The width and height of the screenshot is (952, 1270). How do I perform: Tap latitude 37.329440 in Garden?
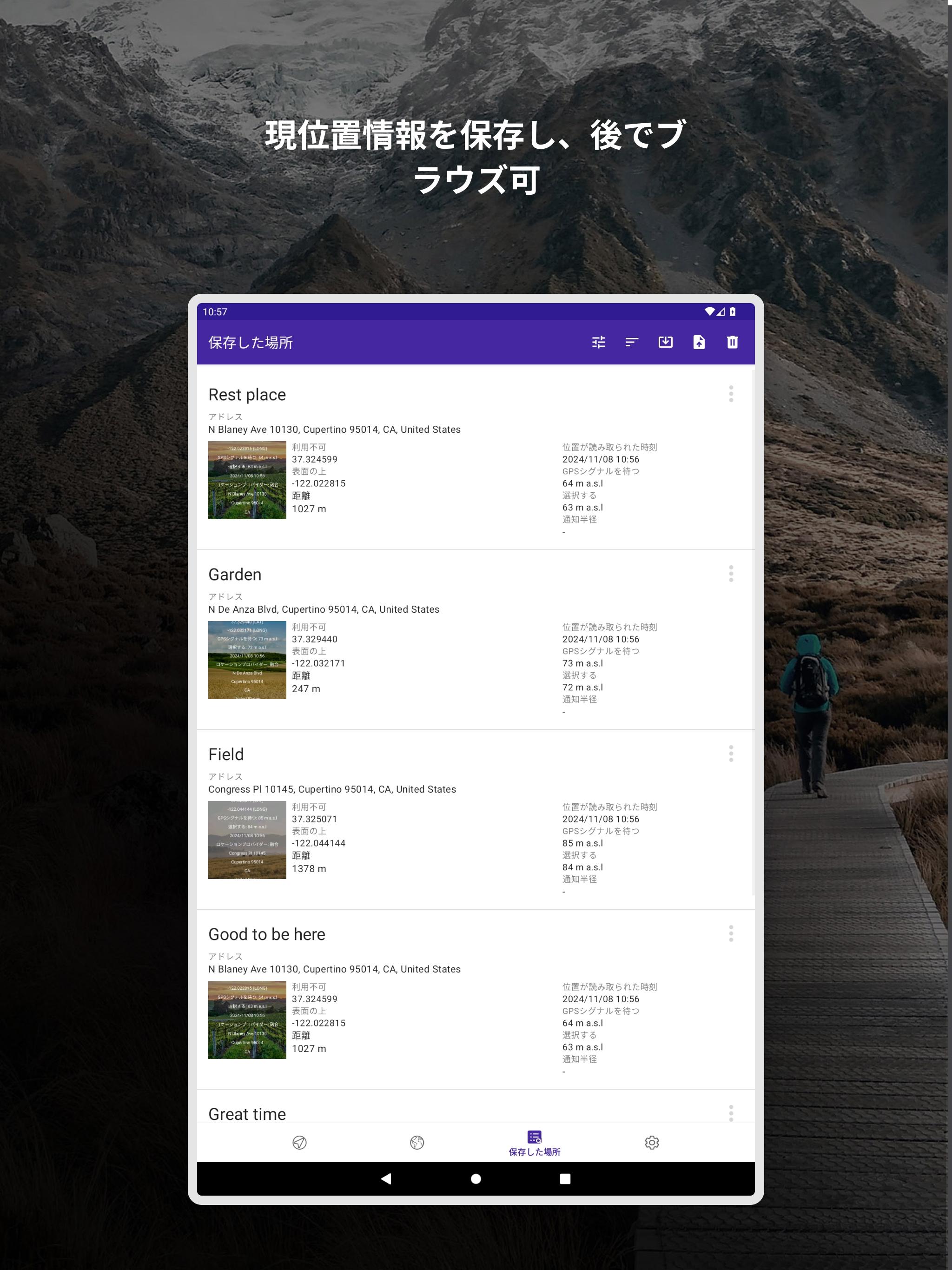point(315,639)
